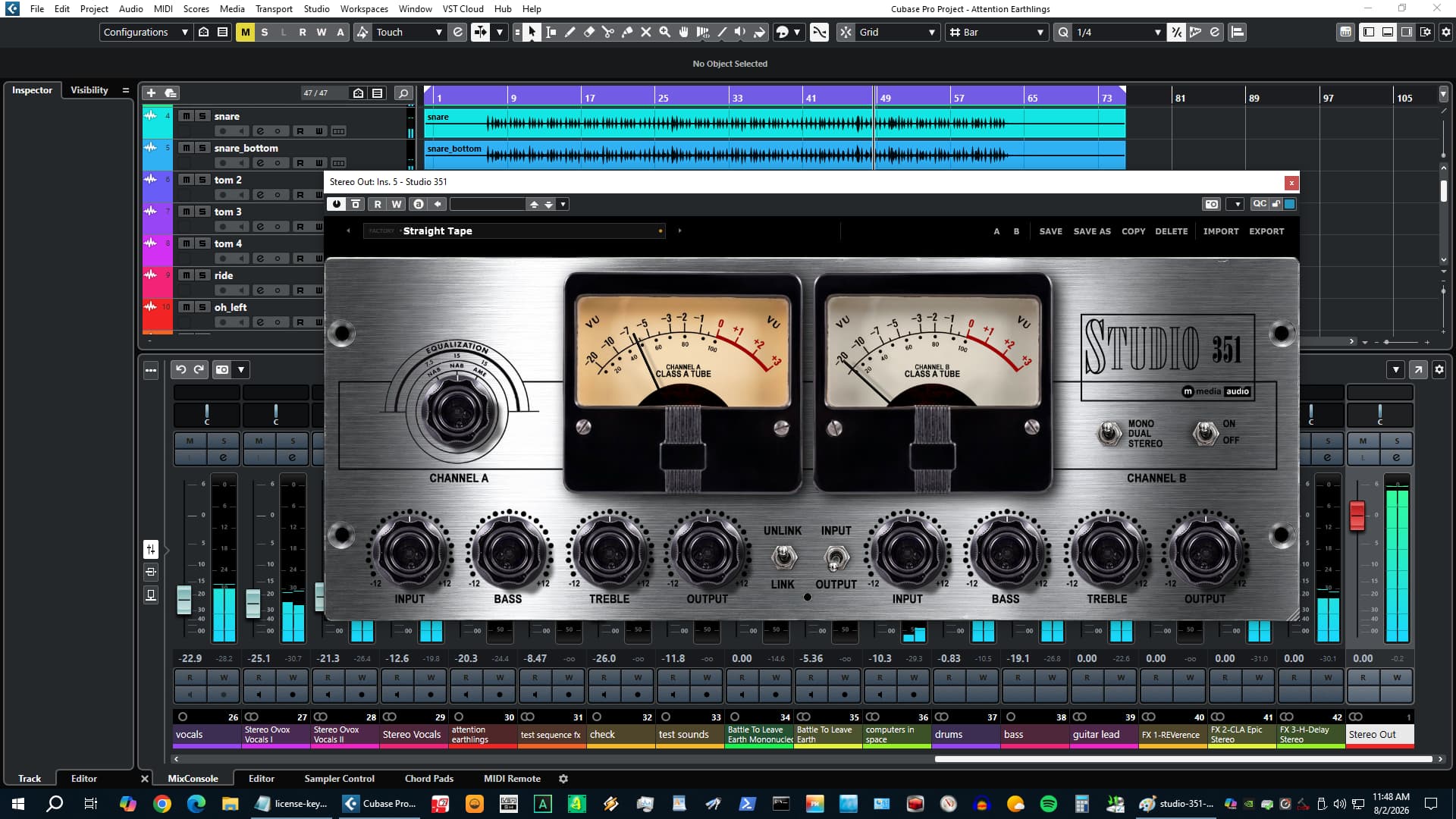Viewport: 1456px width, 819px height.
Task: Open Grid snap type dropdown
Action: click(x=897, y=32)
